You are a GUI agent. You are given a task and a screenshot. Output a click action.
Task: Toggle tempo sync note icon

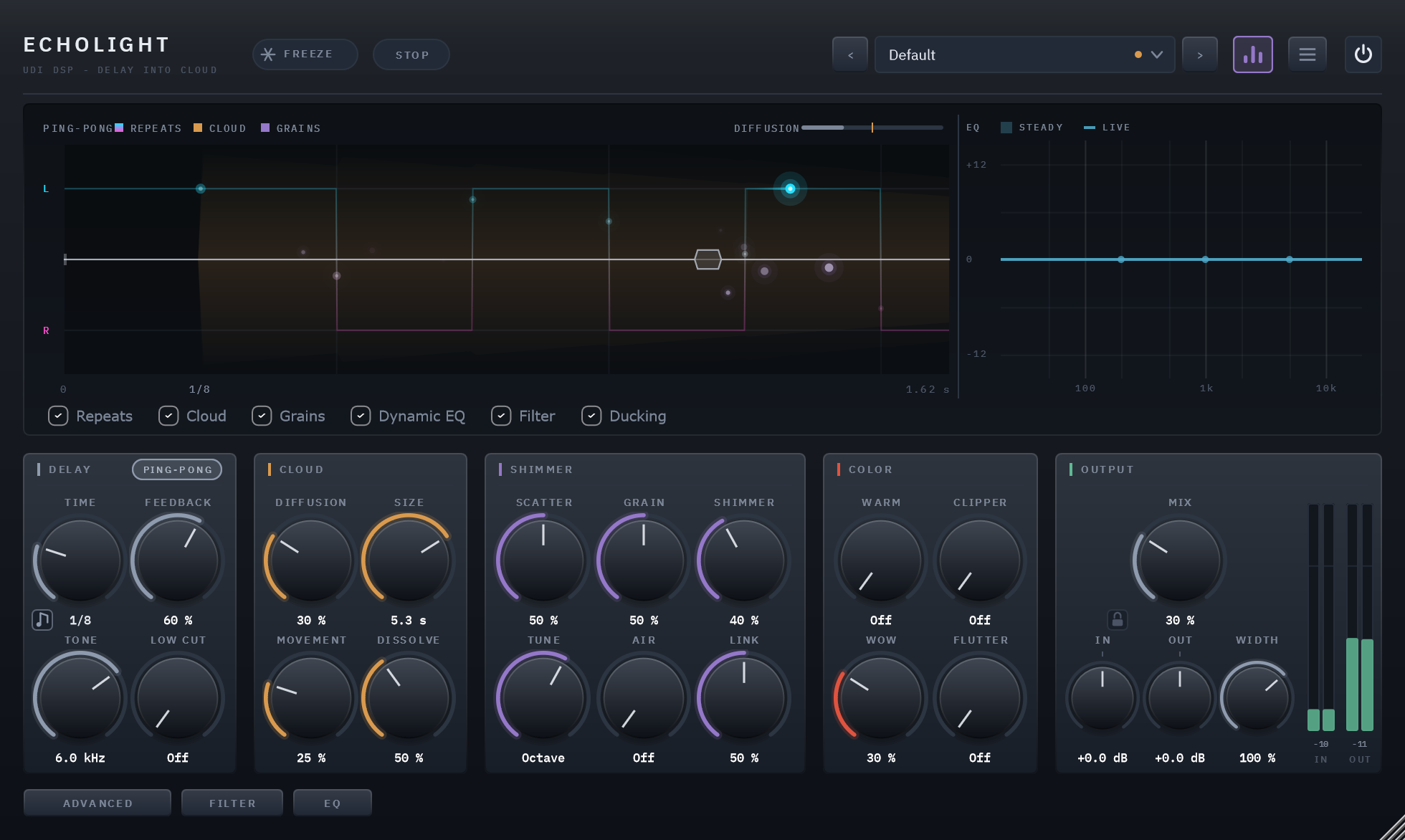point(42,620)
